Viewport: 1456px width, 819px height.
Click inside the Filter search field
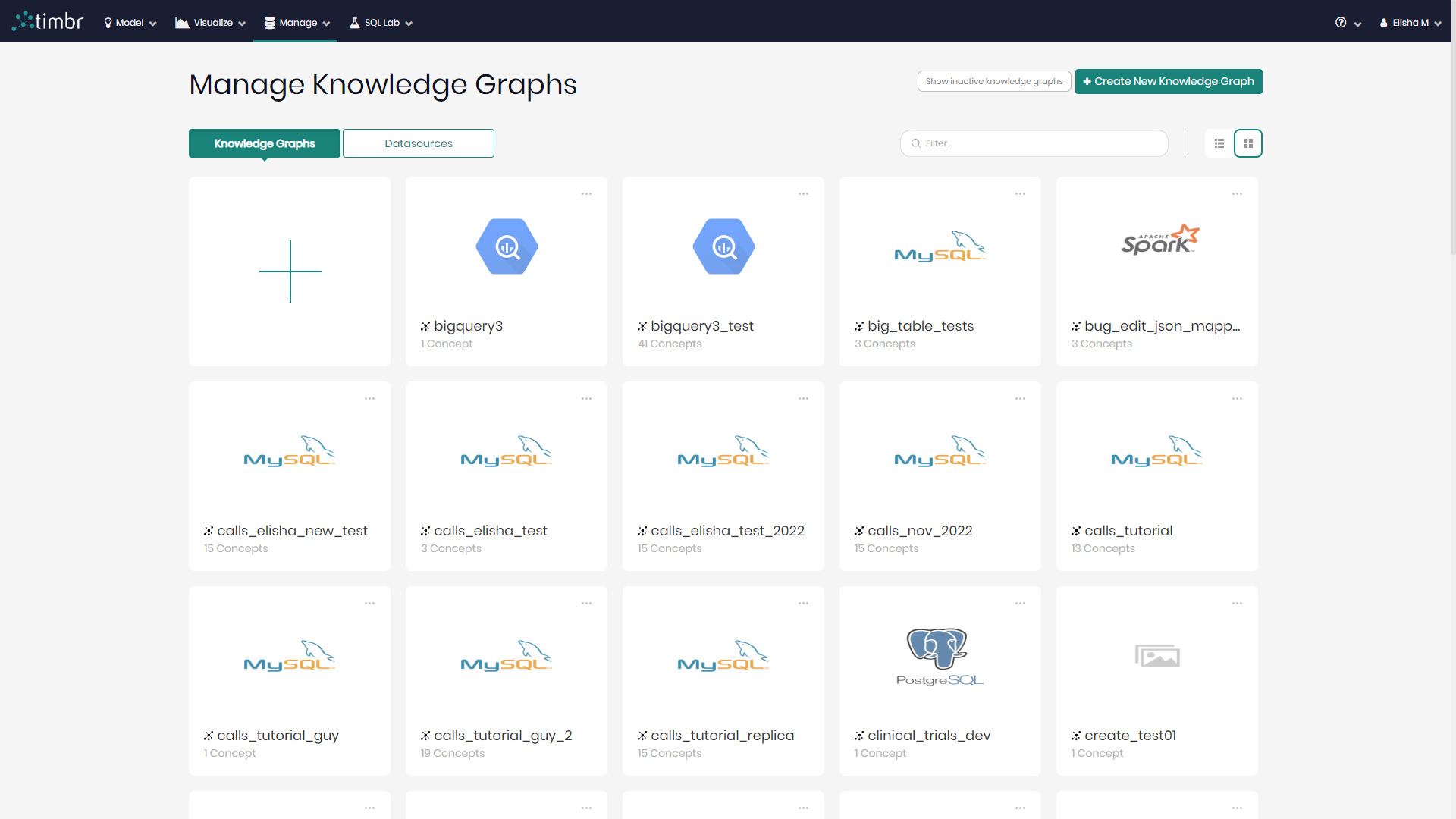click(x=1034, y=143)
